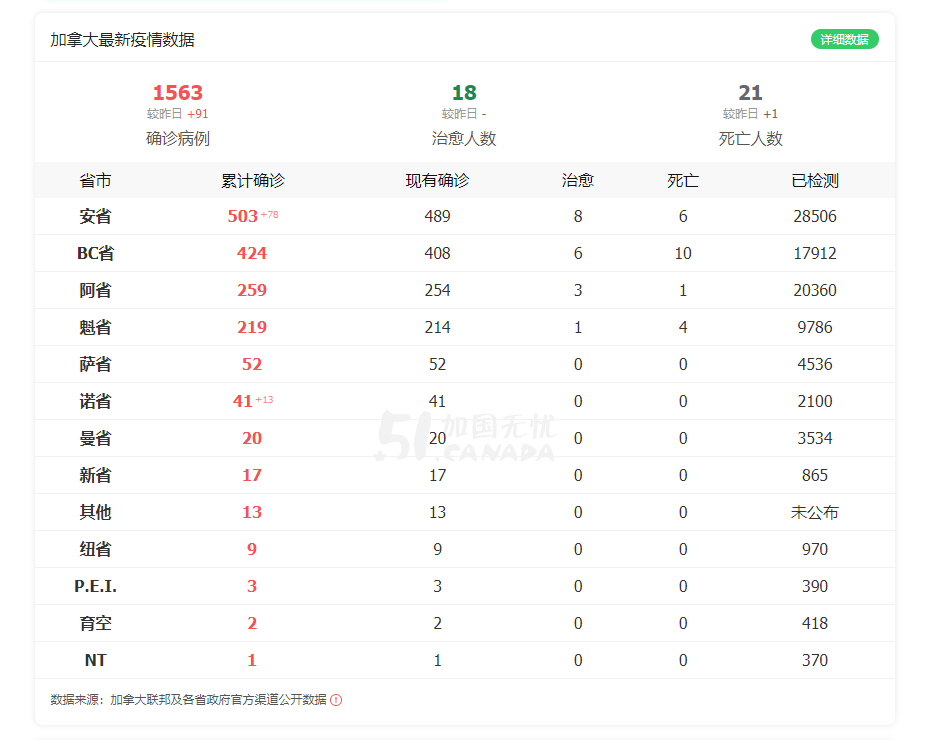The width and height of the screenshot is (927, 740).
Task: Click 纽省 tested value 970
Action: coord(815,549)
